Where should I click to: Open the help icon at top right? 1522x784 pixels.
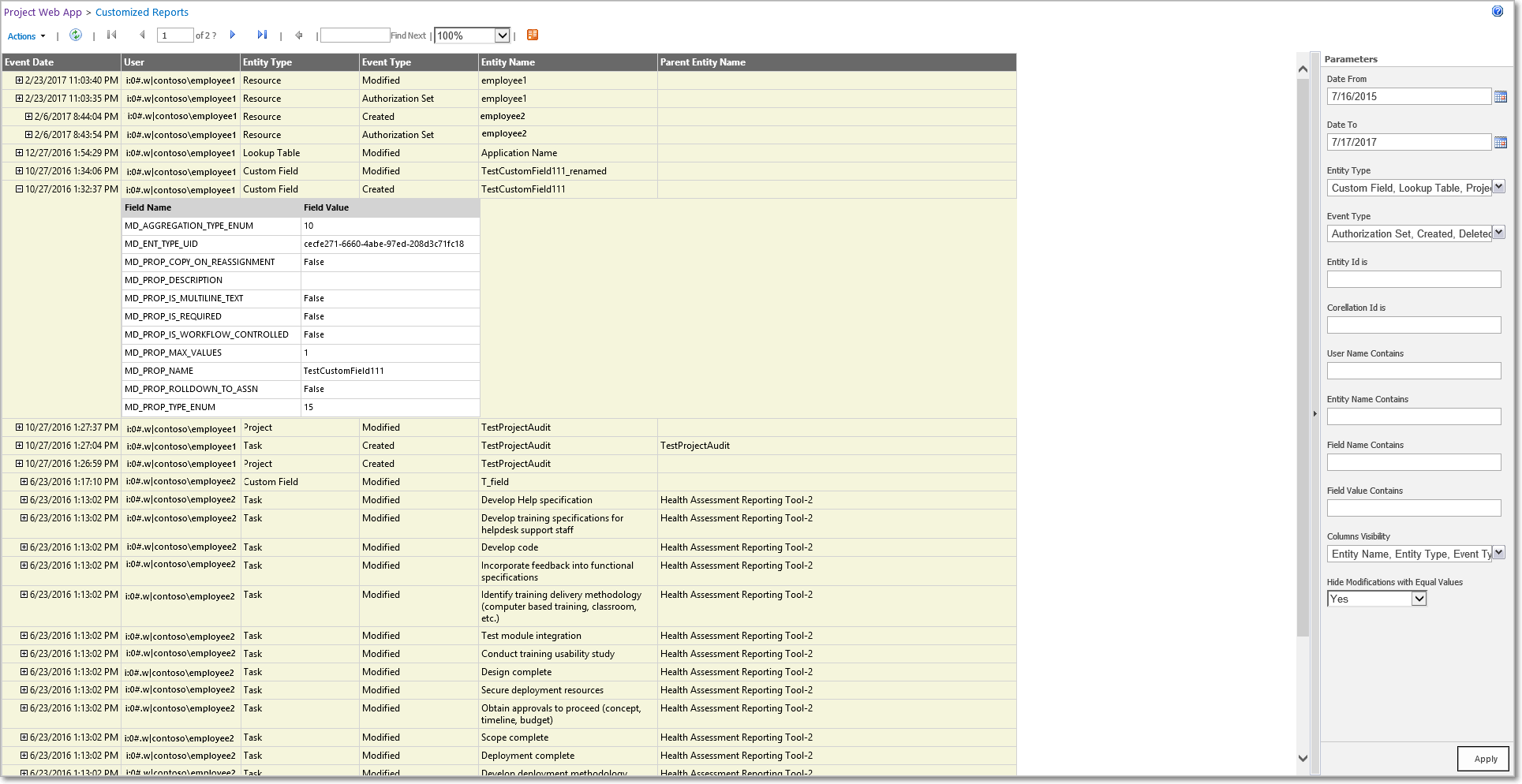(1498, 11)
